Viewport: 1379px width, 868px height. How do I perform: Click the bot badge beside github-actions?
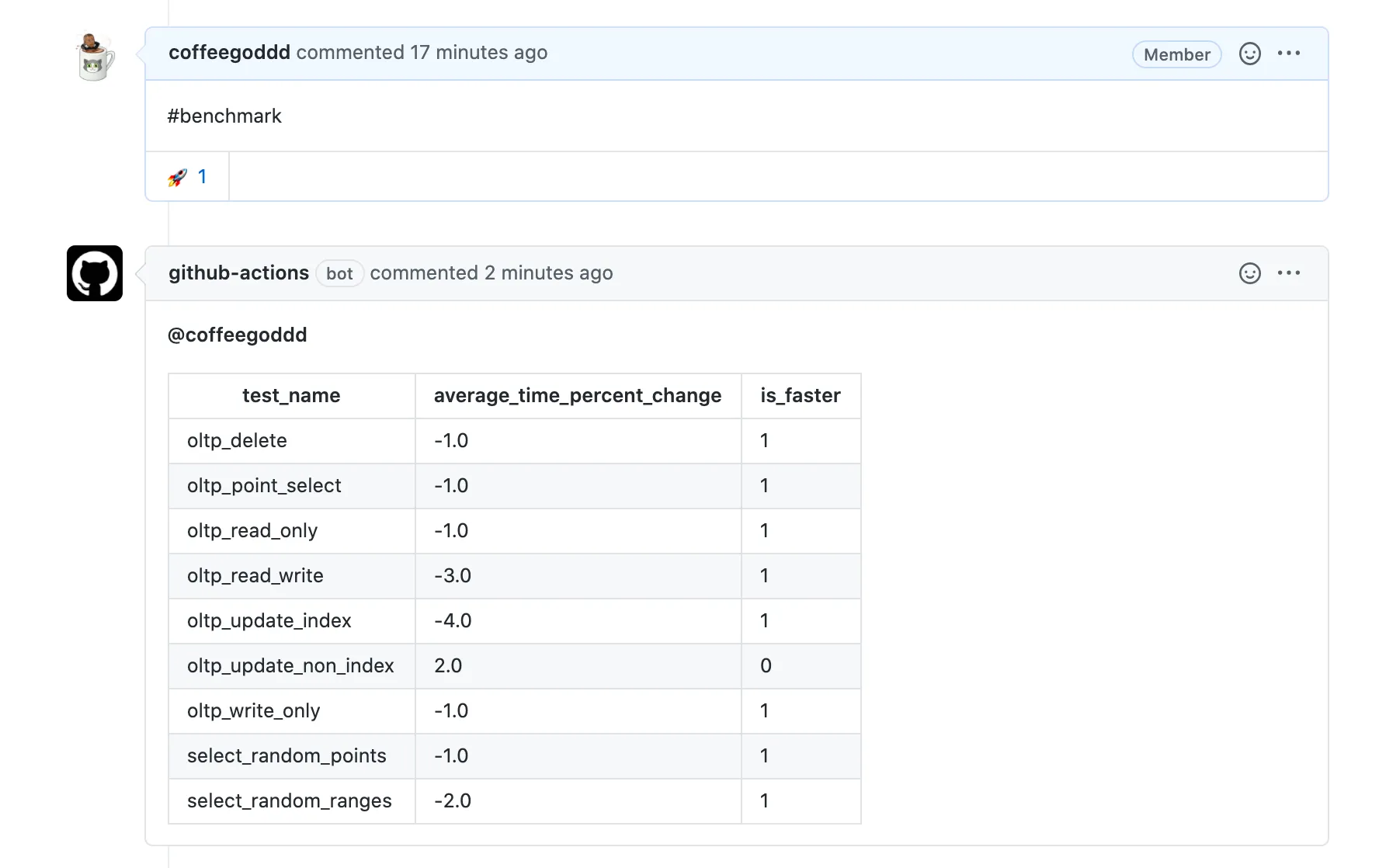point(339,273)
